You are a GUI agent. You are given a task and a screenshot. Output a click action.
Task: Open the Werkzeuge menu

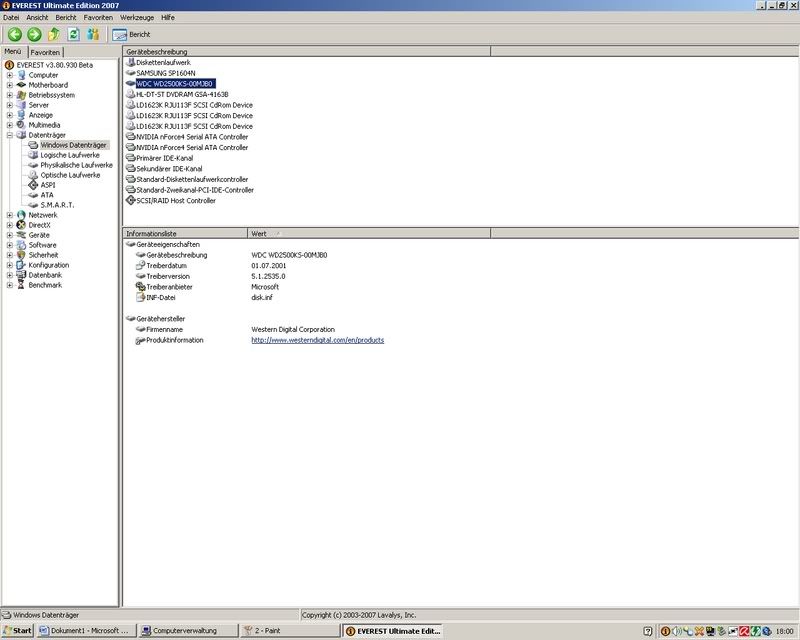click(136, 17)
